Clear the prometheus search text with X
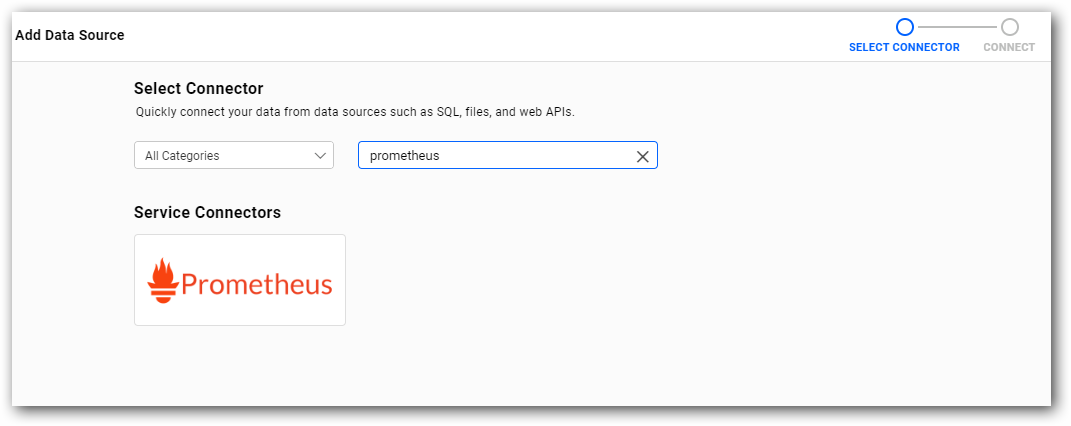The width and height of the screenshot is (1071, 426). tap(642, 156)
